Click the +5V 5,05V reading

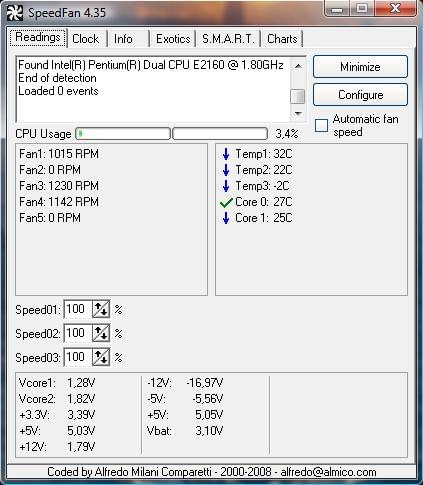click(185, 415)
